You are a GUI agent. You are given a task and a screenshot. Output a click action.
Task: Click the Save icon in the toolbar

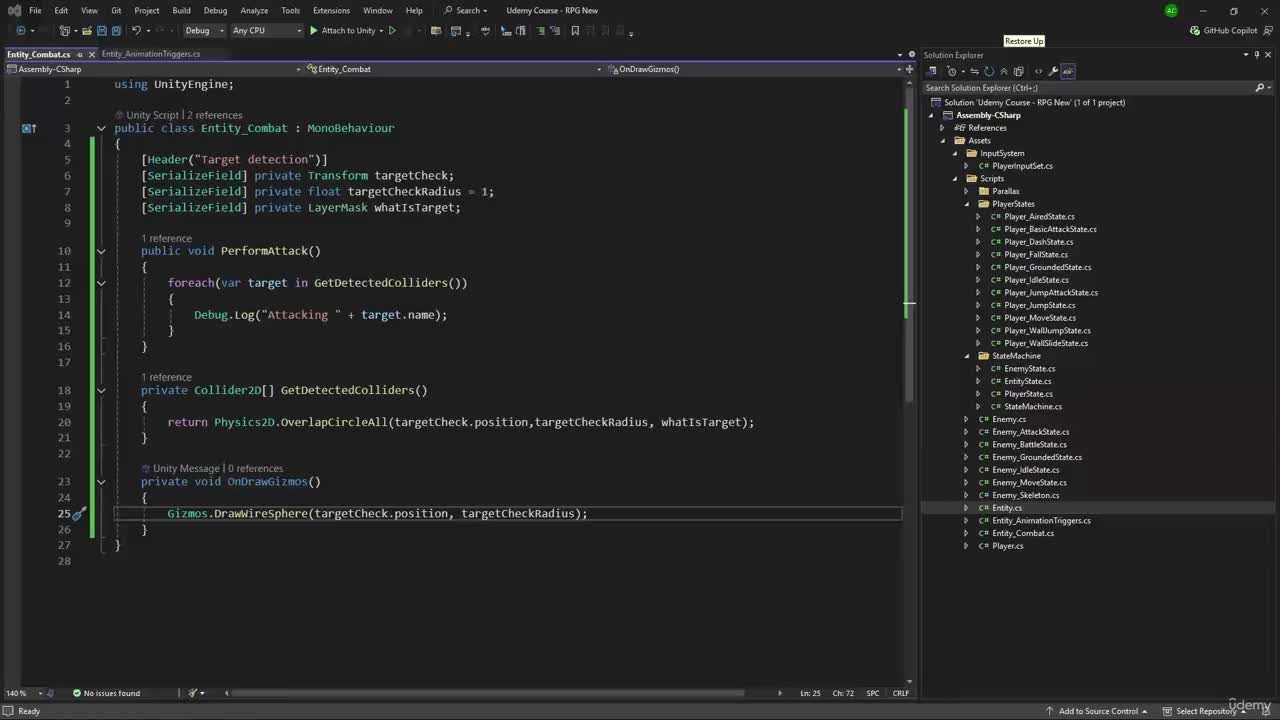click(x=101, y=31)
